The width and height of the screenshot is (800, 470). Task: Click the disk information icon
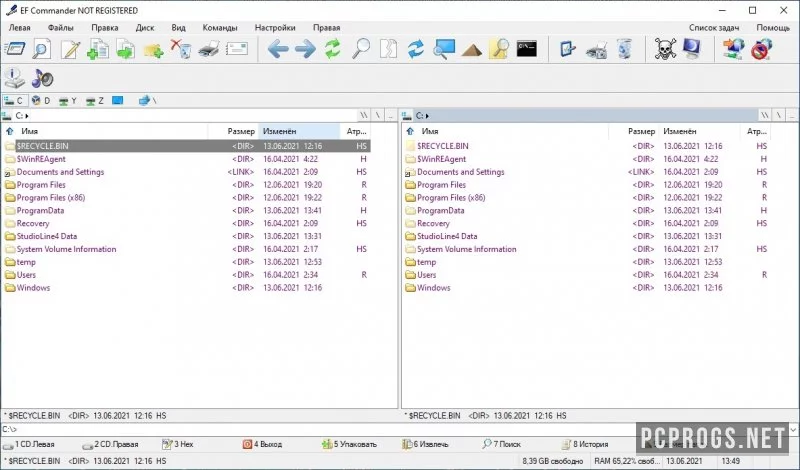[x=14, y=78]
